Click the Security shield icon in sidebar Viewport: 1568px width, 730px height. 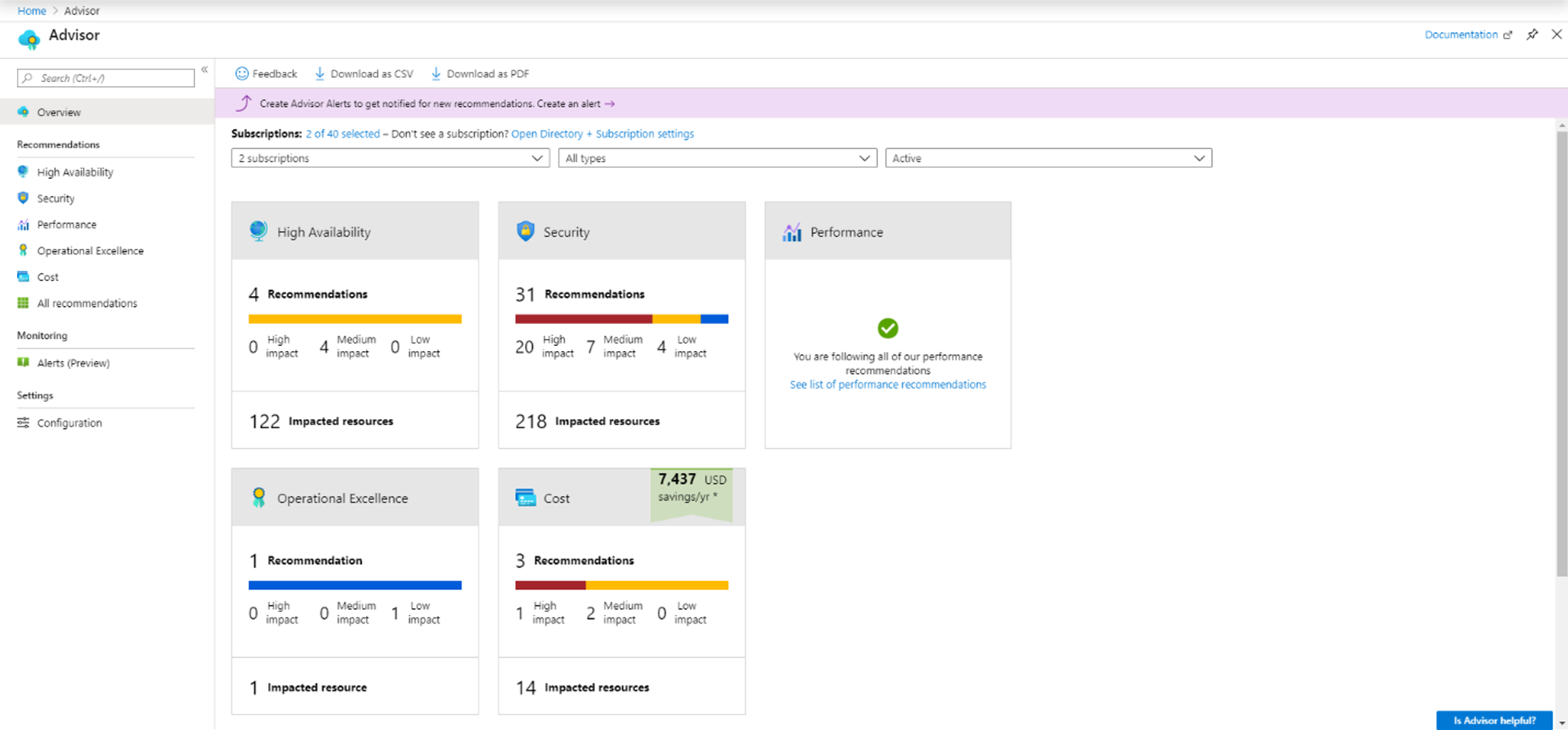[23, 198]
